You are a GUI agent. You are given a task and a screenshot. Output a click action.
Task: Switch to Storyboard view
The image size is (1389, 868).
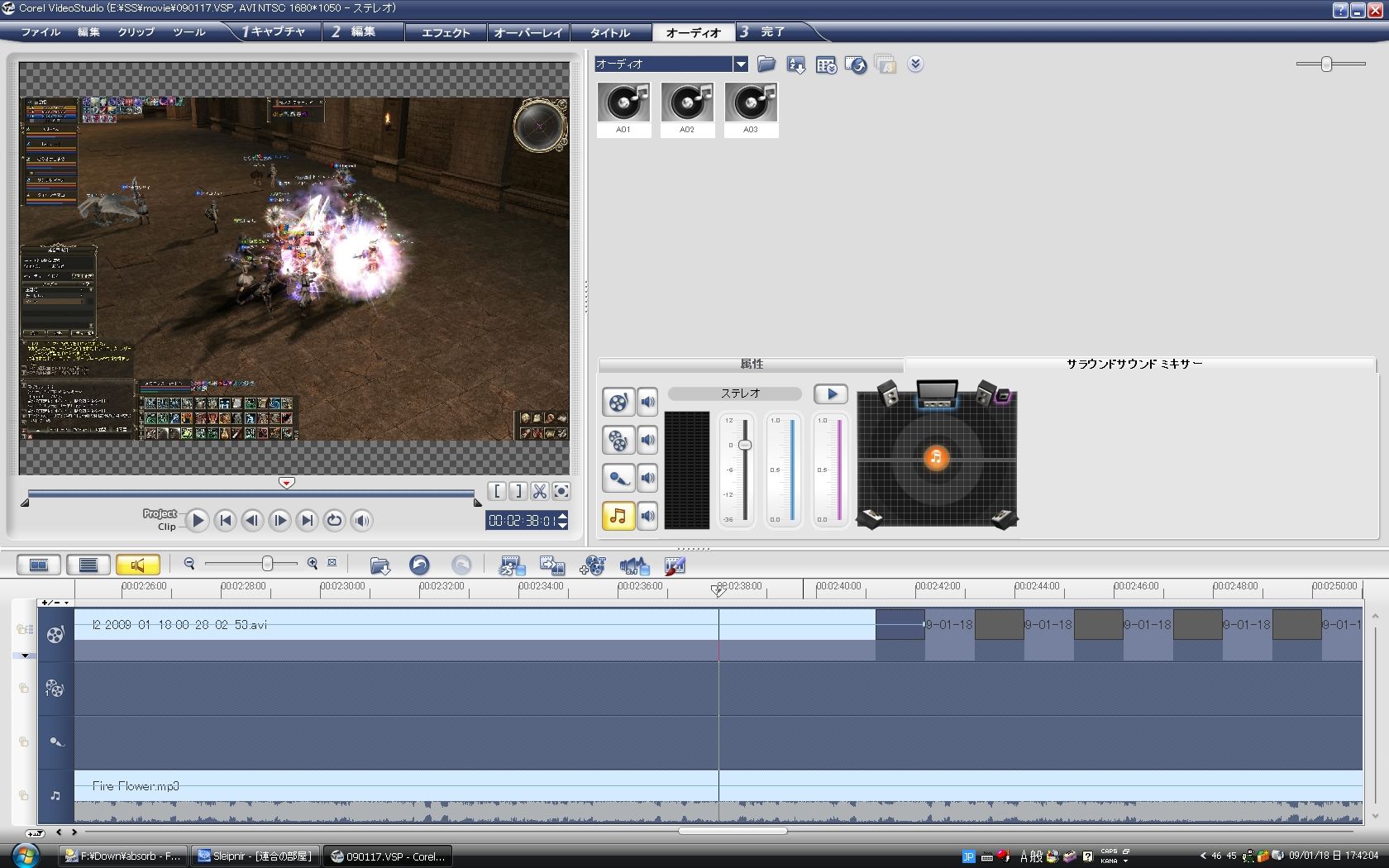point(39,565)
